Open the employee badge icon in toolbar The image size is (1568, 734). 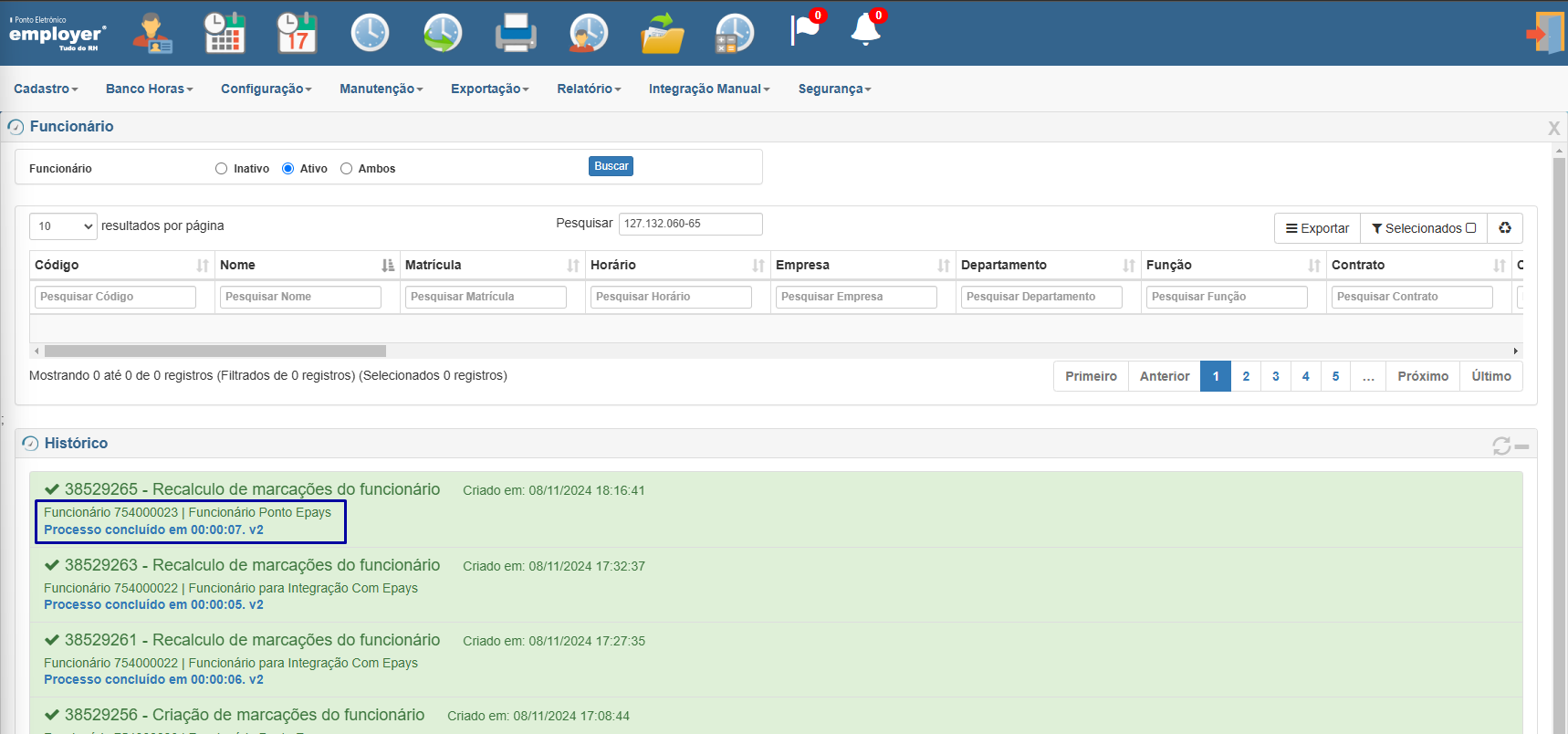point(152,34)
